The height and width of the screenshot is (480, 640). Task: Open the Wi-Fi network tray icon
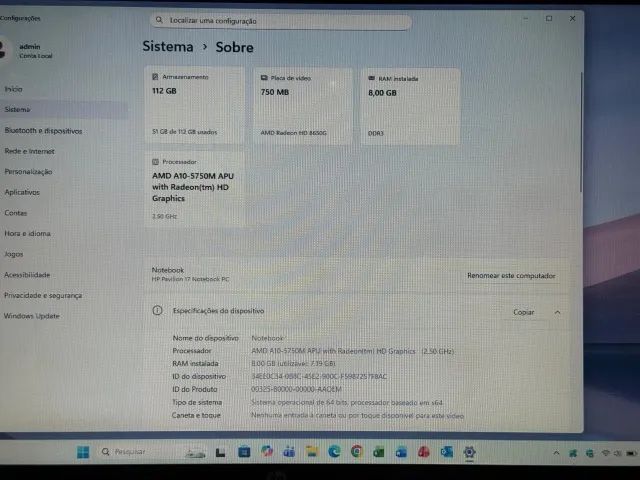click(x=606, y=453)
